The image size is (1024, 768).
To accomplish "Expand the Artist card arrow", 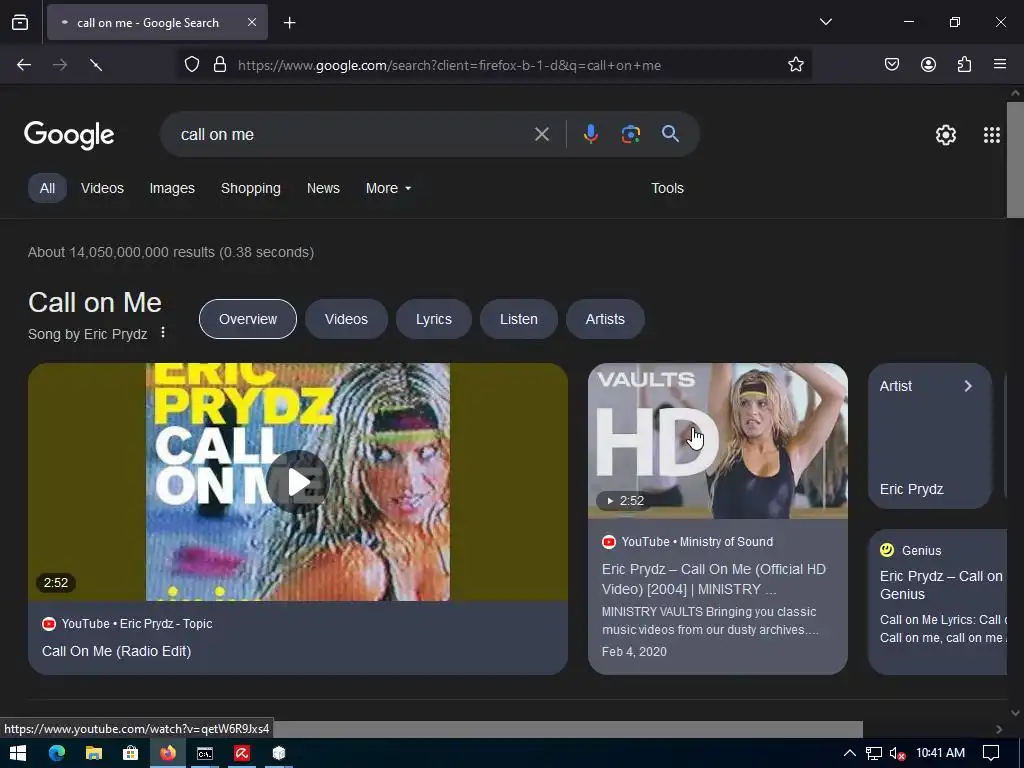I will 968,386.
